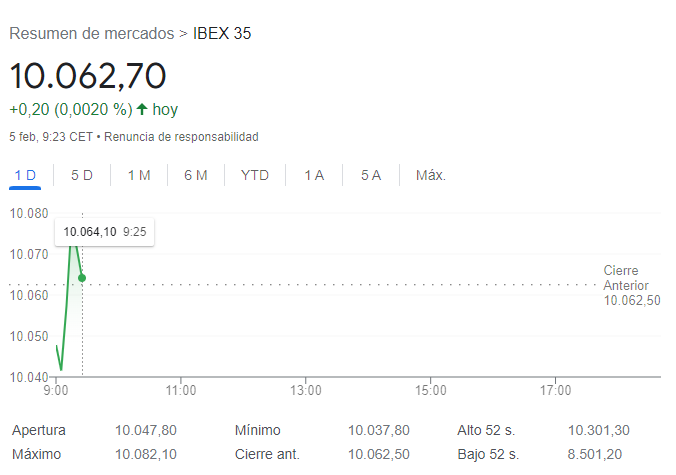This screenshot has width=676, height=475.
Task: Click the 10.062,70 current price
Action: [88, 75]
